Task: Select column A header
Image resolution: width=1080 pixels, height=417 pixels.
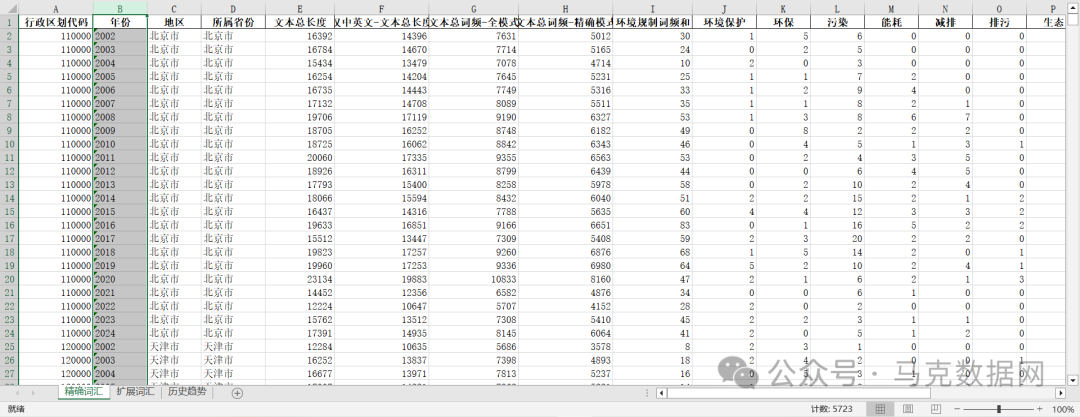Action: [x=56, y=8]
